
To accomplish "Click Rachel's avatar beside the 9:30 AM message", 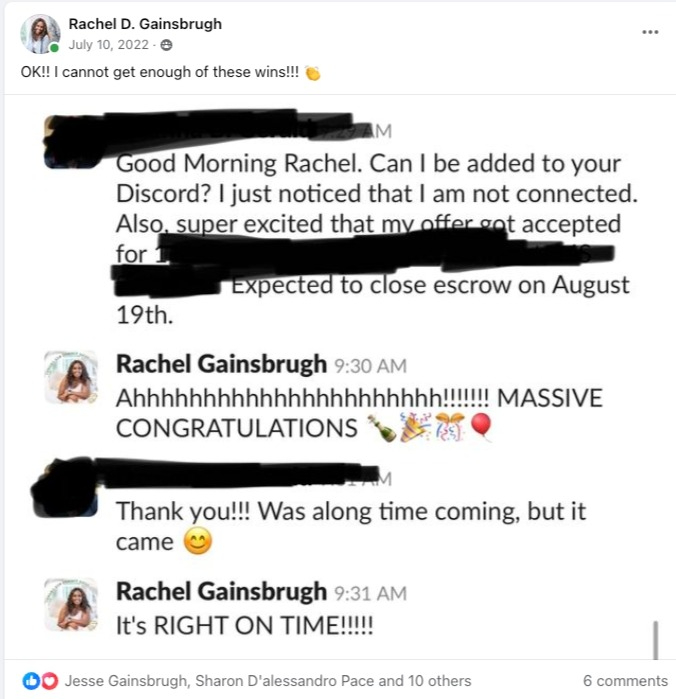I will click(x=71, y=377).
